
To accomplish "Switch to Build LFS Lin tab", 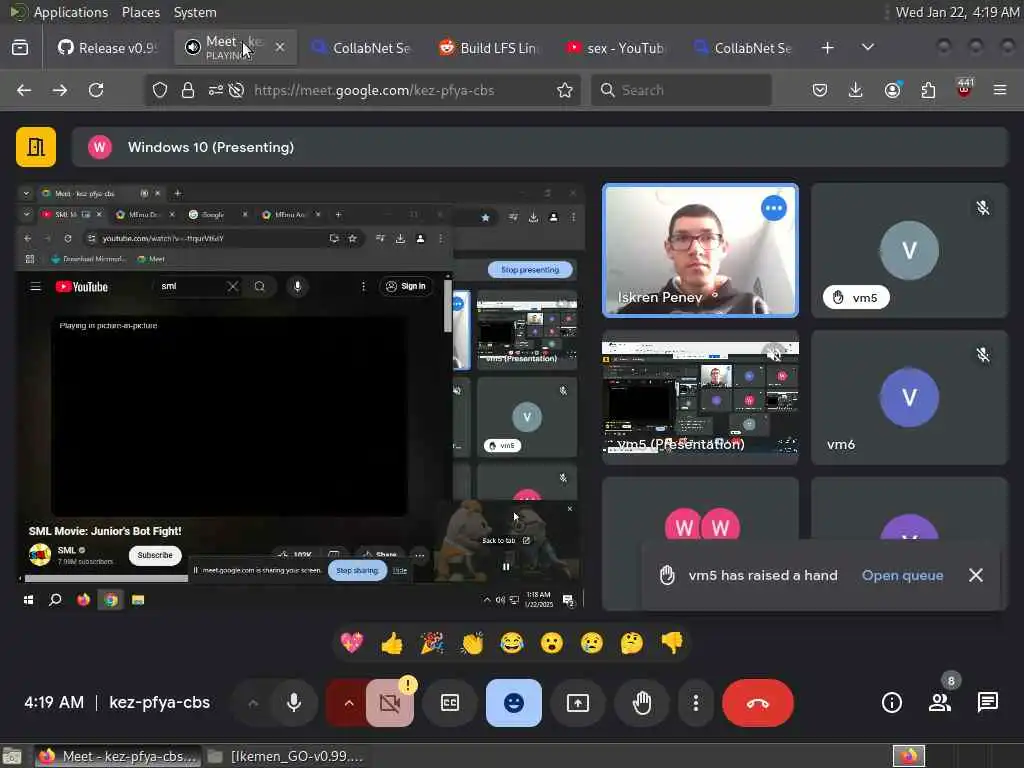I will click(x=488, y=48).
